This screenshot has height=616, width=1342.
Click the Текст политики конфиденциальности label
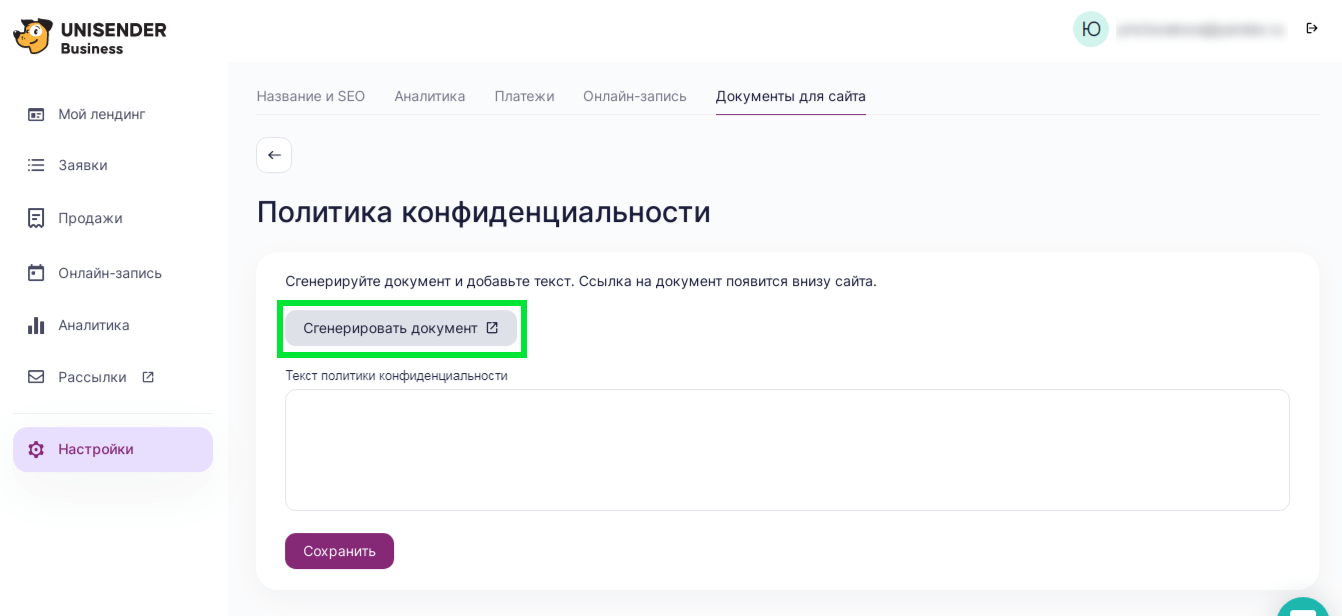point(396,376)
